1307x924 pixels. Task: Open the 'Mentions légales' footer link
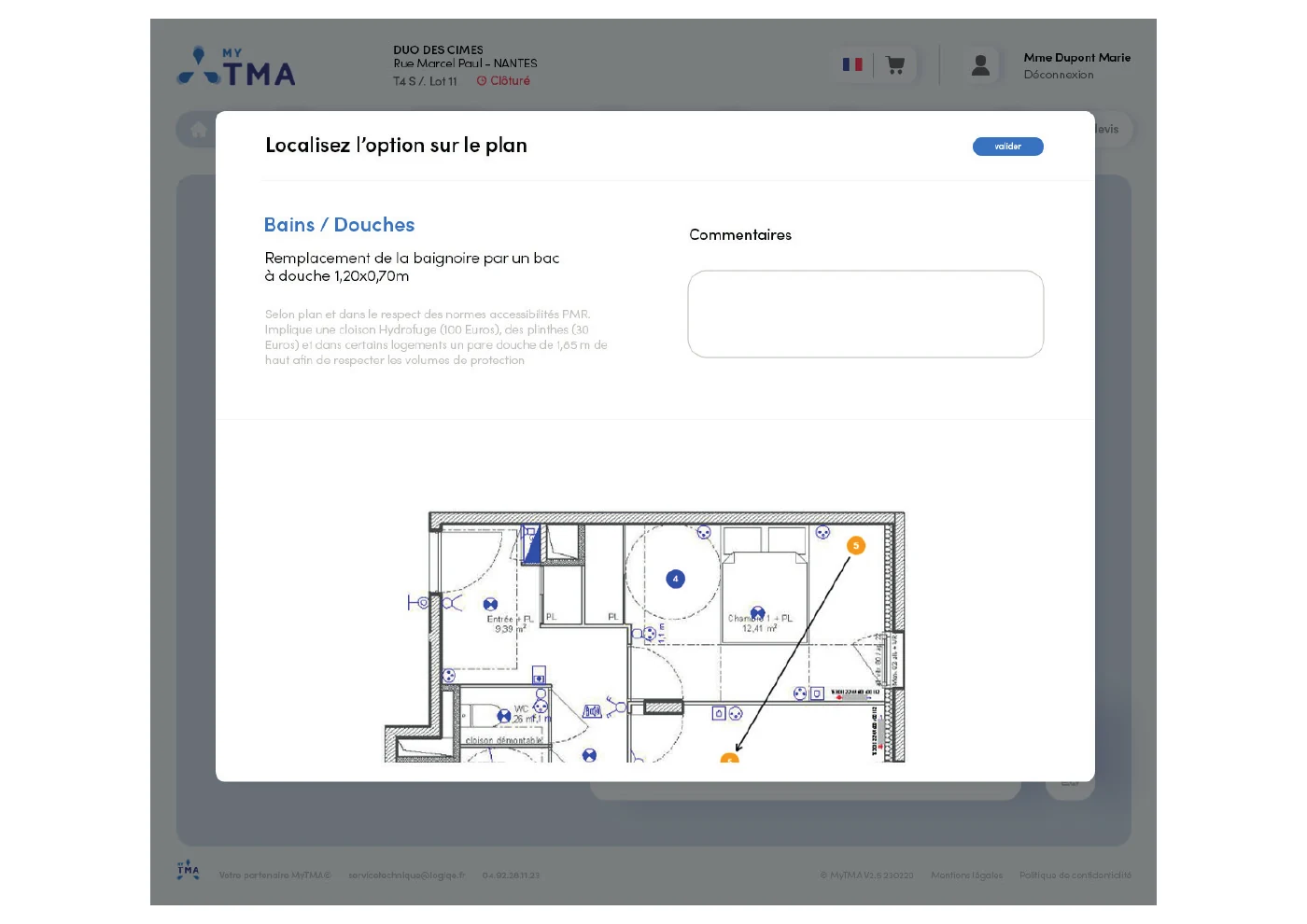(x=966, y=875)
